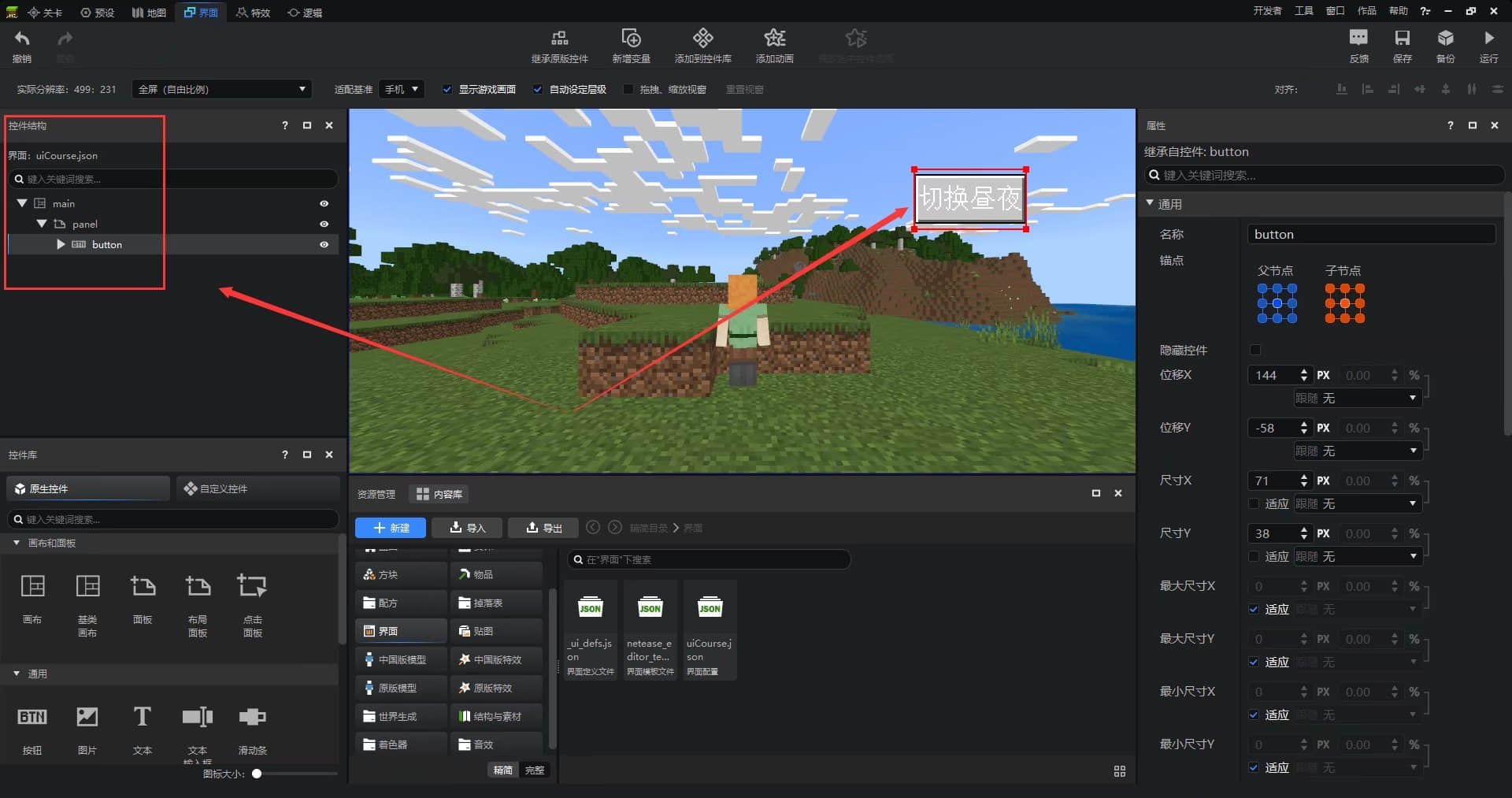Select the 方块 resource category
1512x798 pixels.
click(402, 574)
